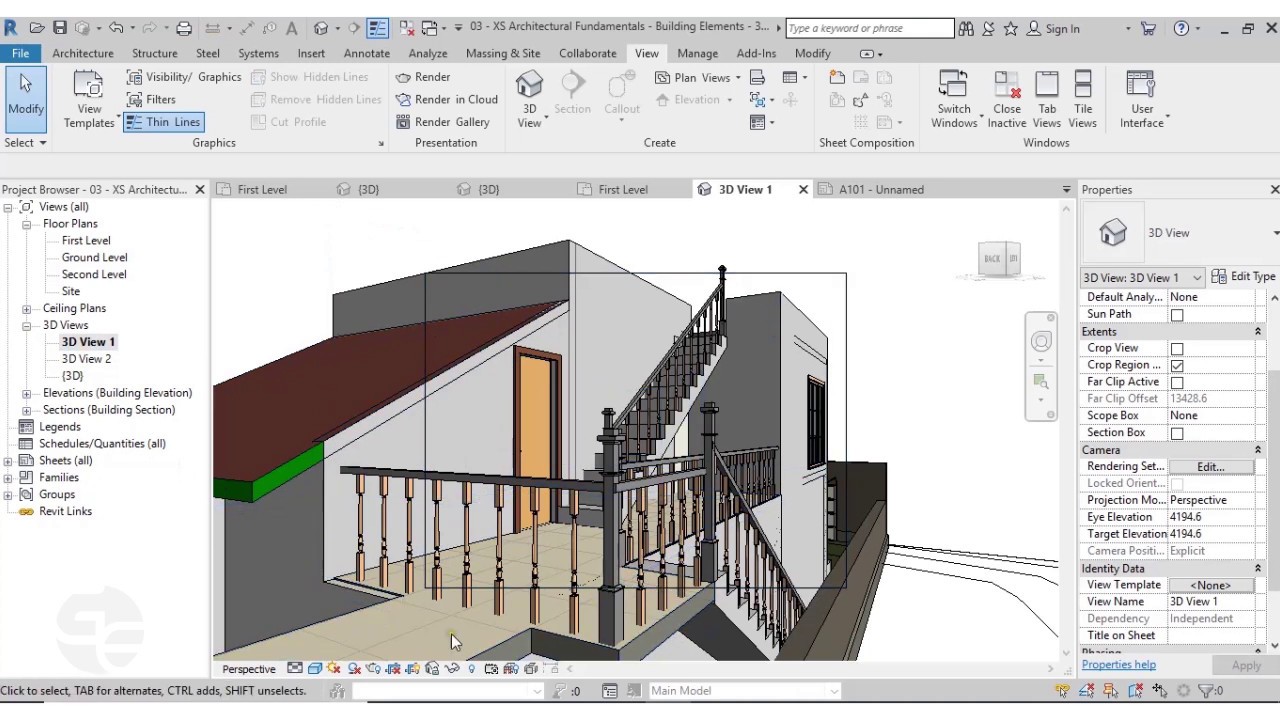Screen dimensions: 1280x720
Task: Click the Communication Center satellite icon
Action: (x=988, y=29)
